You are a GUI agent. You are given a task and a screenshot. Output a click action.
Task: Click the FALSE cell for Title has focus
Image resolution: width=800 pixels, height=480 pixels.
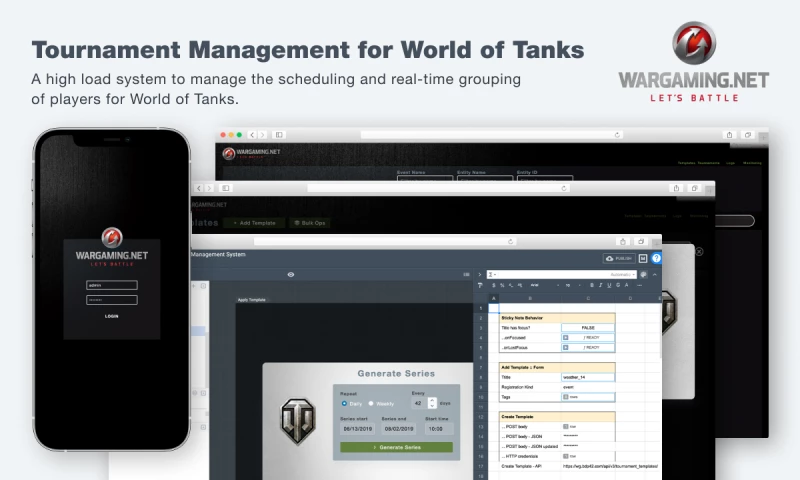coord(588,328)
